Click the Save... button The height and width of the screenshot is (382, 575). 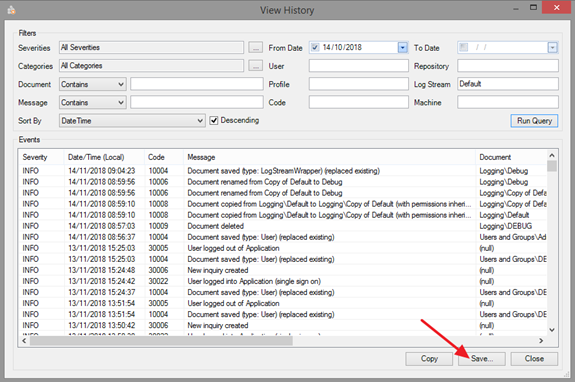(481, 359)
